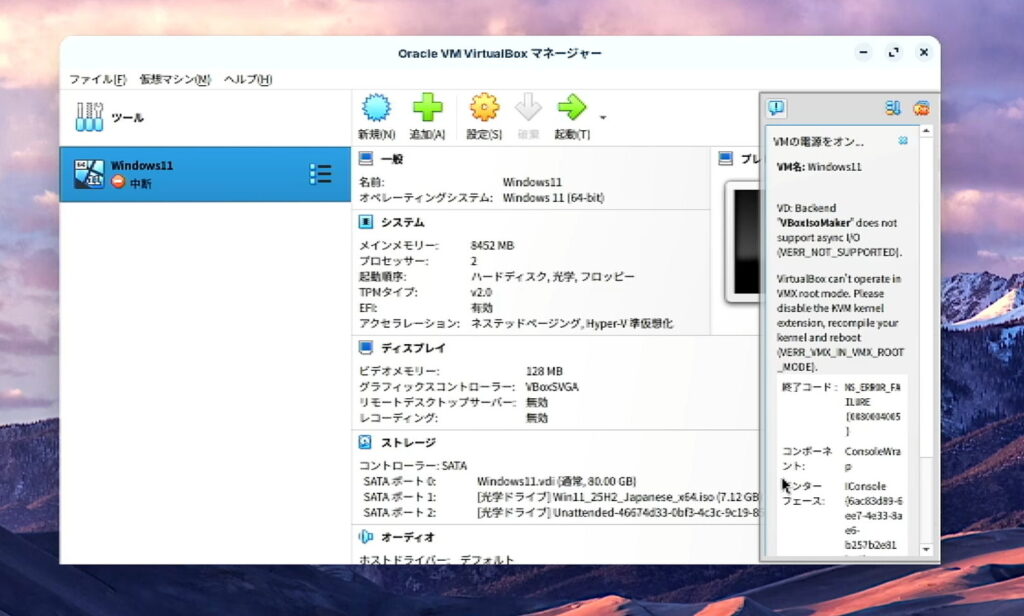
Task: Click the 一般 (General) section header
Action: tap(392, 159)
